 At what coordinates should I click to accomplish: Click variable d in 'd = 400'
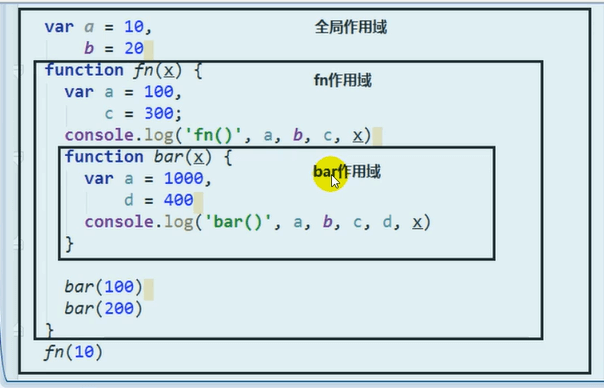point(129,200)
